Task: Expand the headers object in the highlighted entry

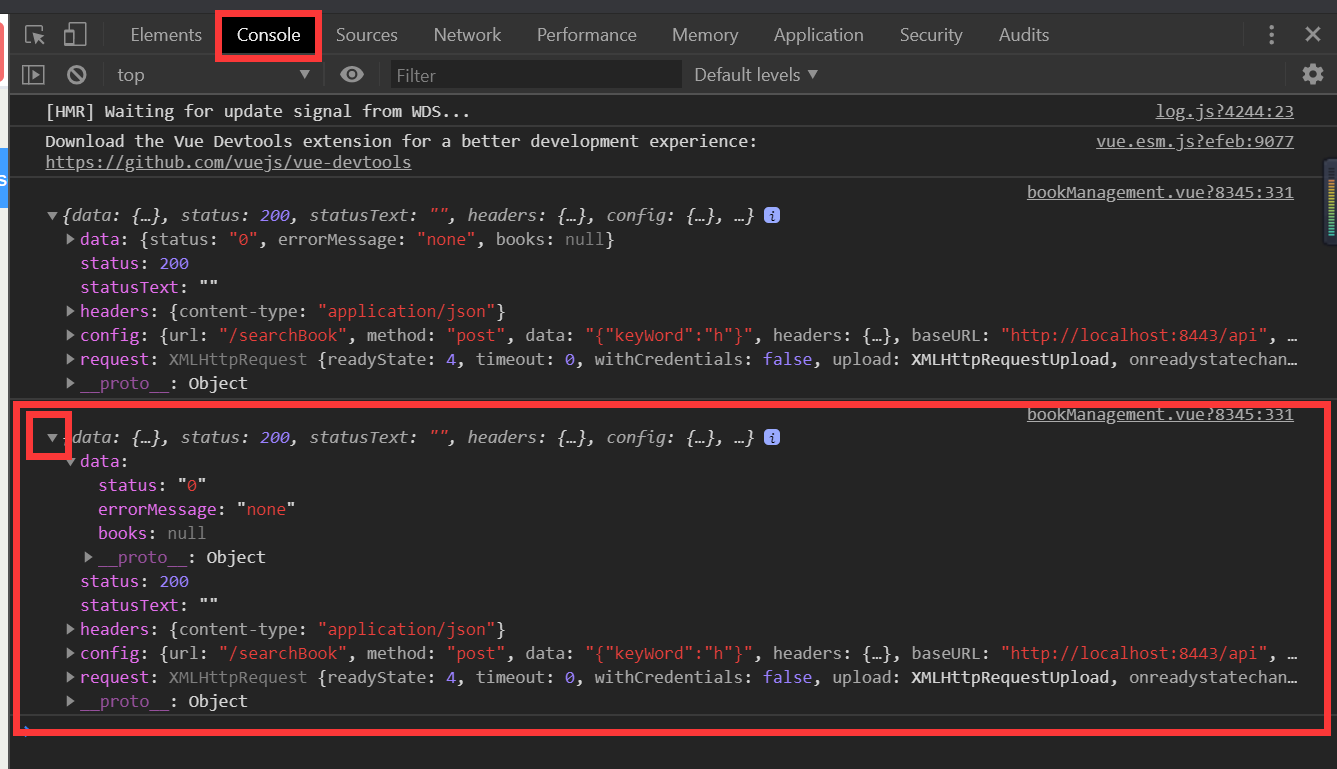Action: [69, 629]
